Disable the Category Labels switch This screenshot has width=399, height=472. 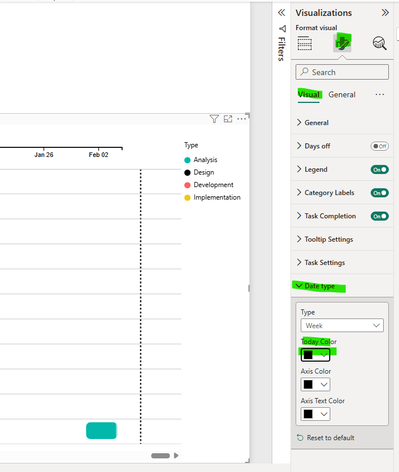(x=379, y=193)
